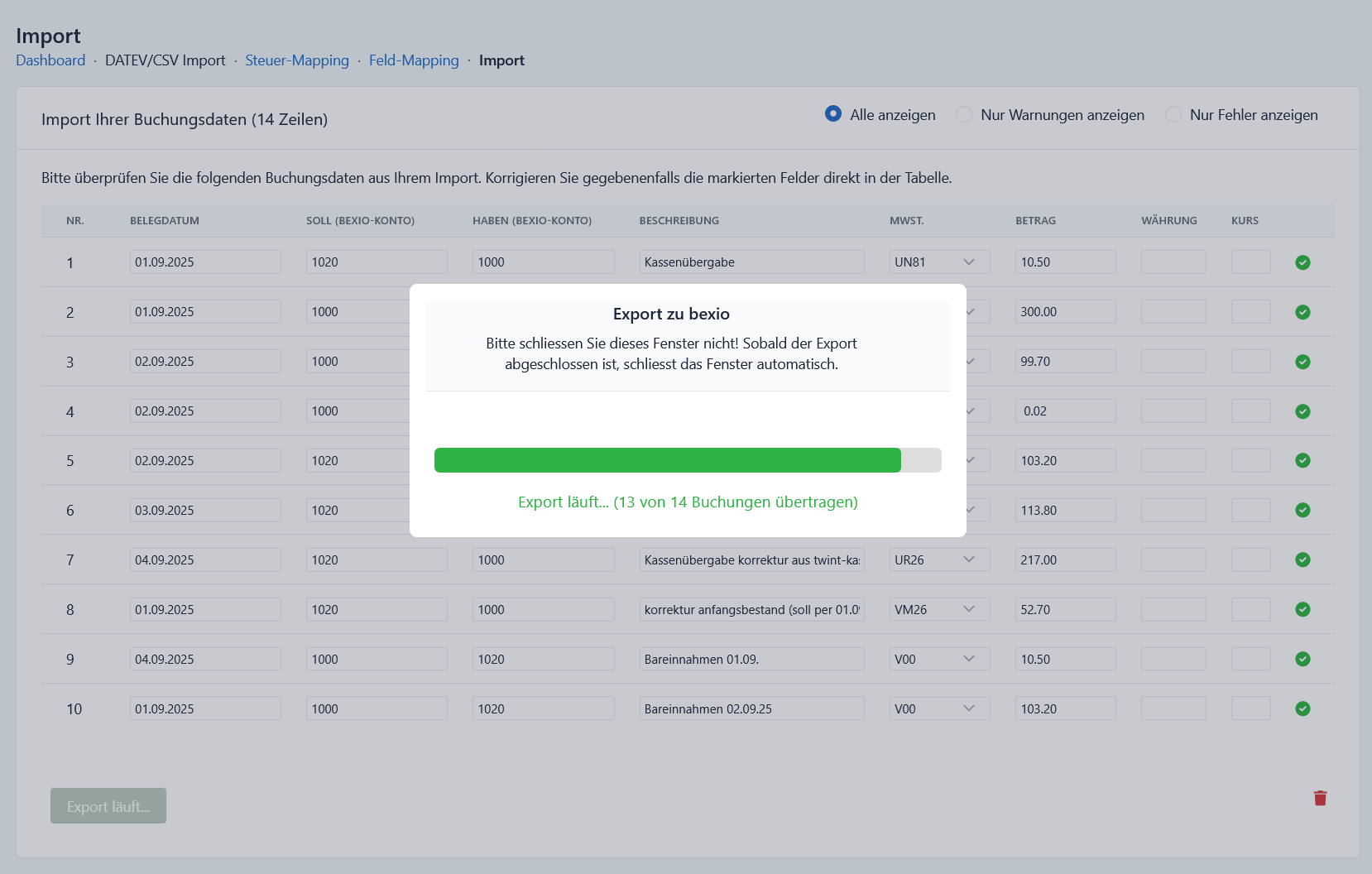Open the MWST. dropdown showing UN81
1372x874 pixels.
point(939,262)
